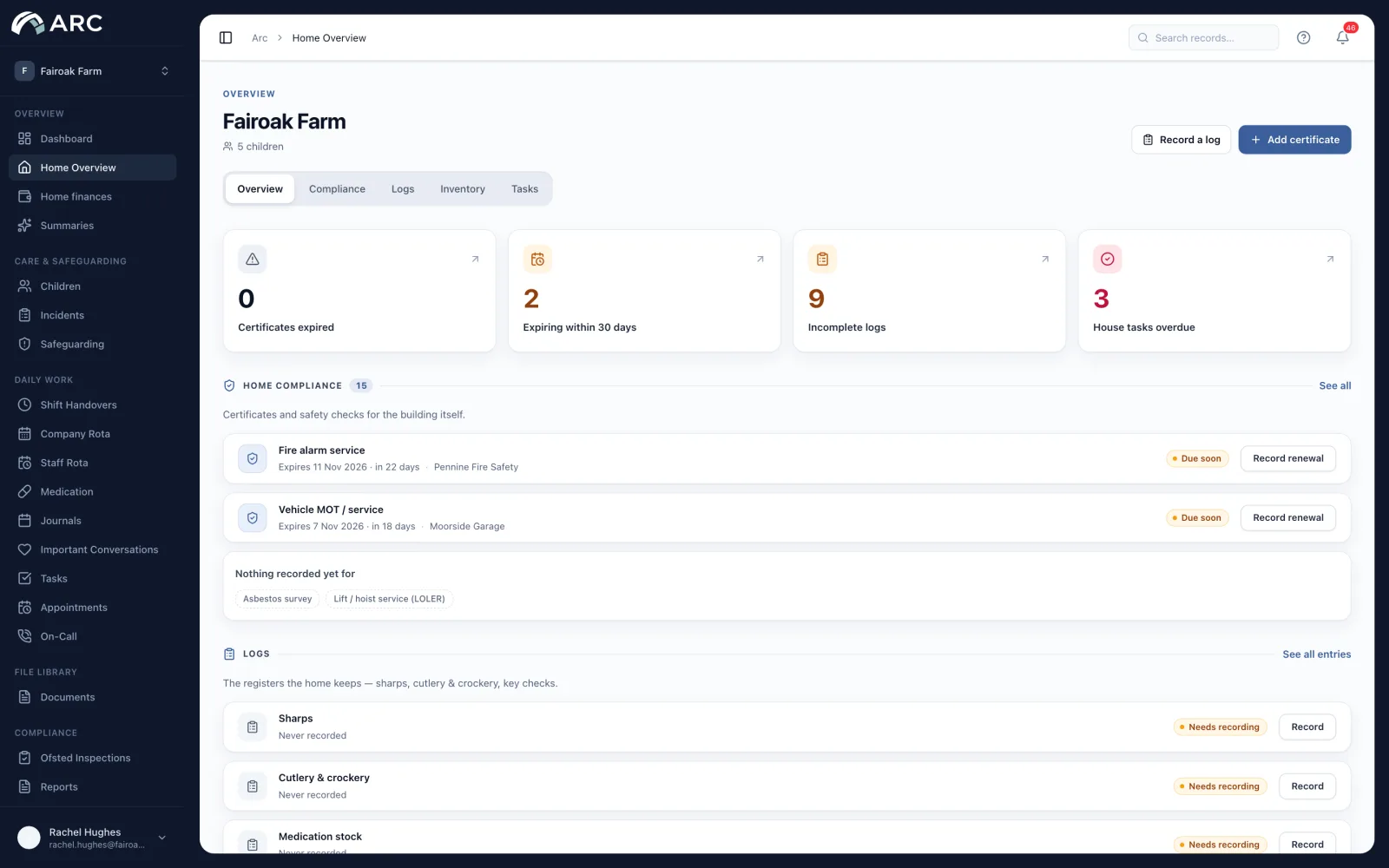The width and height of the screenshot is (1389, 868).
Task: Click the Add certificate button
Action: [1294, 140]
